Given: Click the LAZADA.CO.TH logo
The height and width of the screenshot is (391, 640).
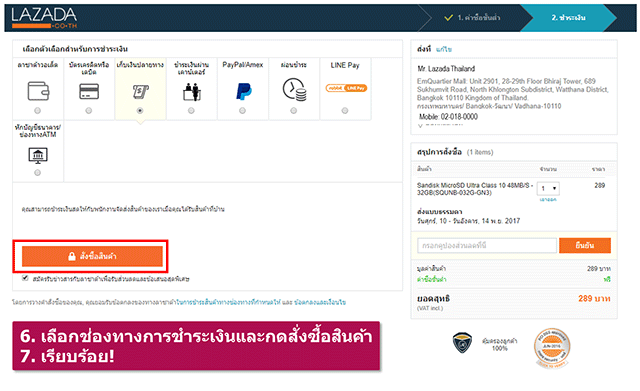Looking at the screenshot, I should (x=44, y=18).
